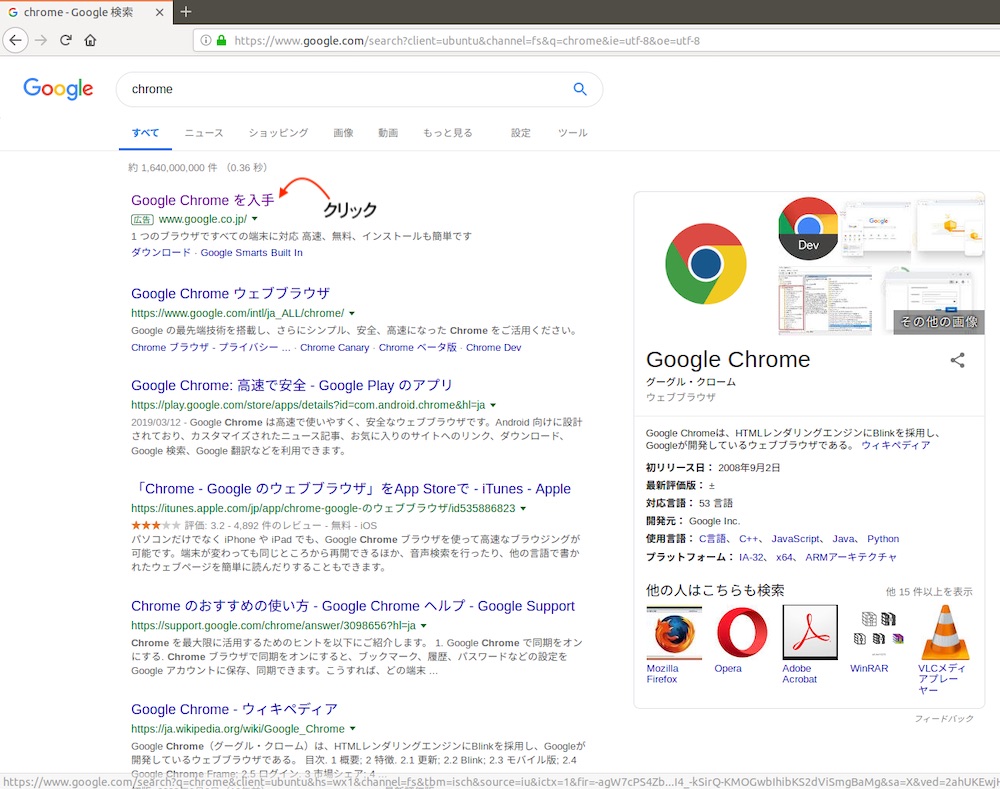This screenshot has height=789, width=1000.
Task: Click the site information icon in the address bar
Action: (205, 40)
